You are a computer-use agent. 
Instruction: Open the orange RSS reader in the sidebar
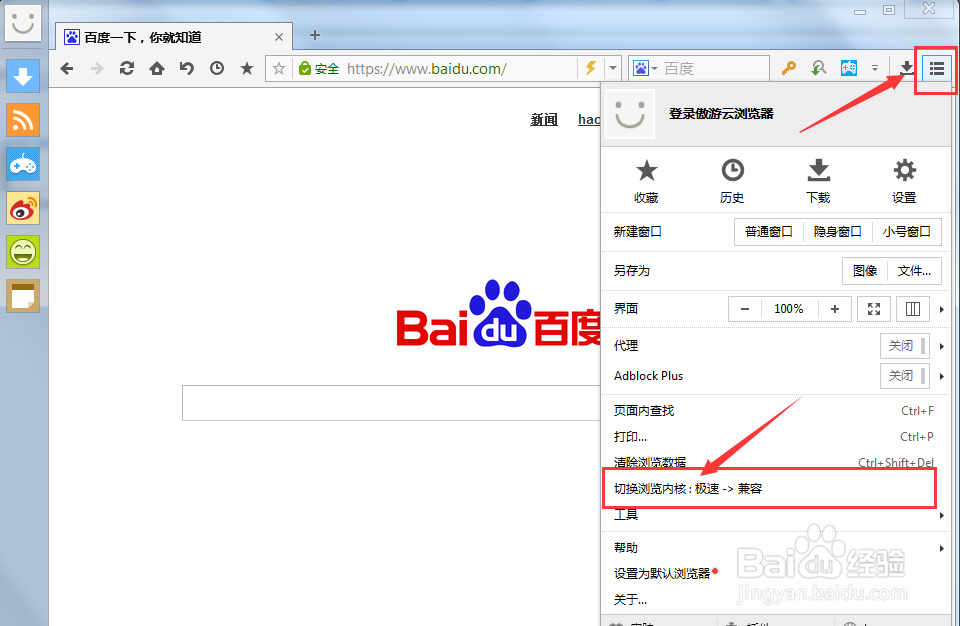[23, 120]
